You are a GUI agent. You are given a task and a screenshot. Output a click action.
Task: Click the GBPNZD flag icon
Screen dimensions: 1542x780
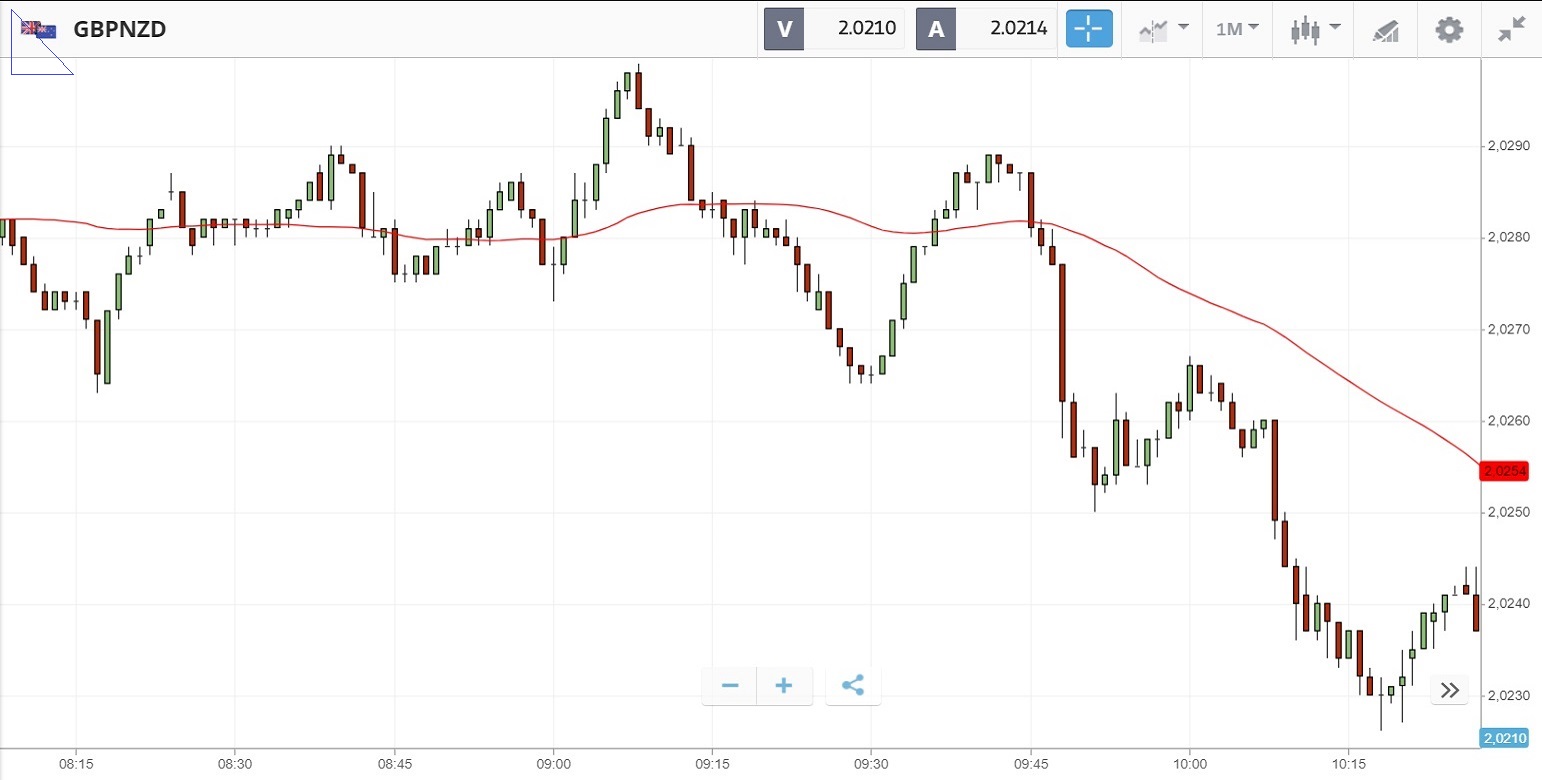point(40,29)
